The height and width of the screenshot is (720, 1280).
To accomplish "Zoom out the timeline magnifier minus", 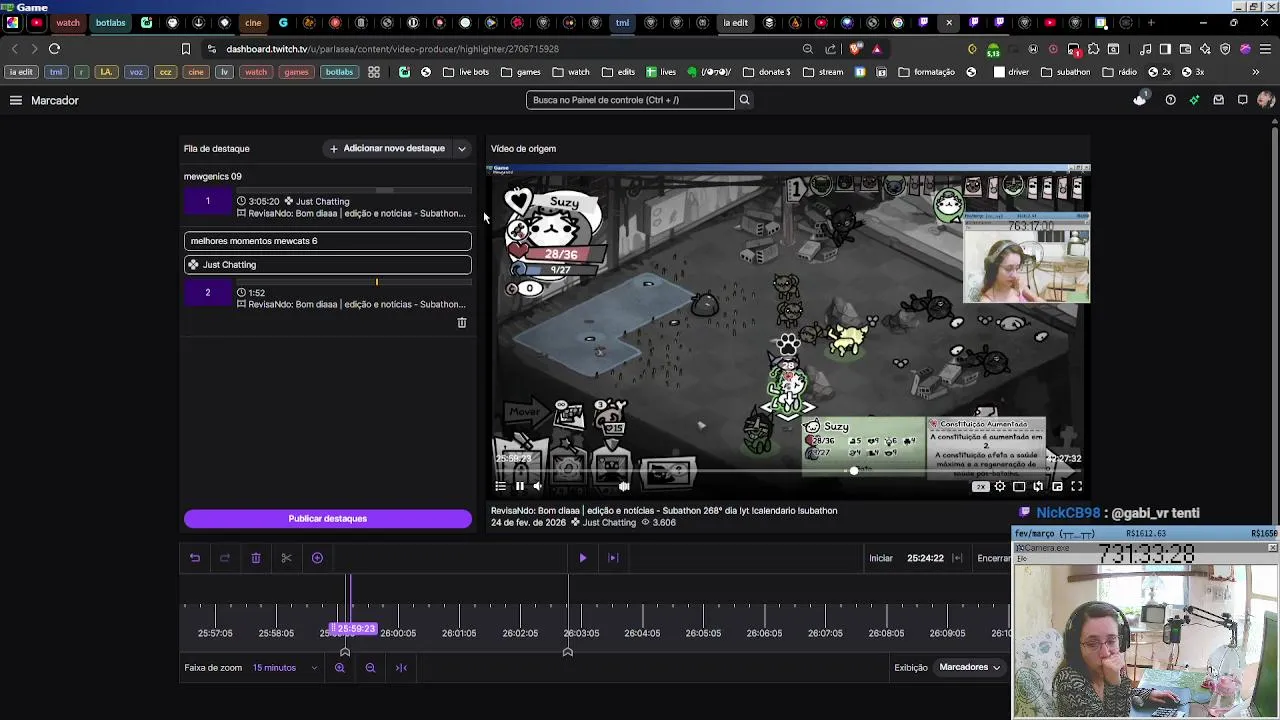I will pyautogui.click(x=370, y=668).
